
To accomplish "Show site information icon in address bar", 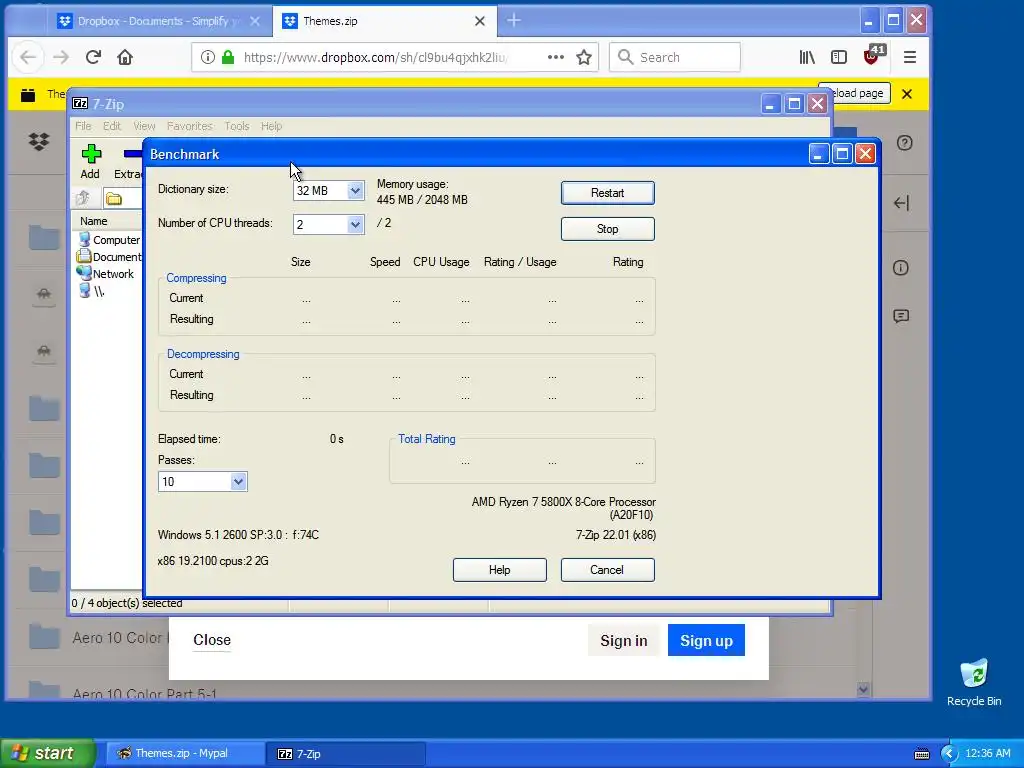I will [208, 57].
